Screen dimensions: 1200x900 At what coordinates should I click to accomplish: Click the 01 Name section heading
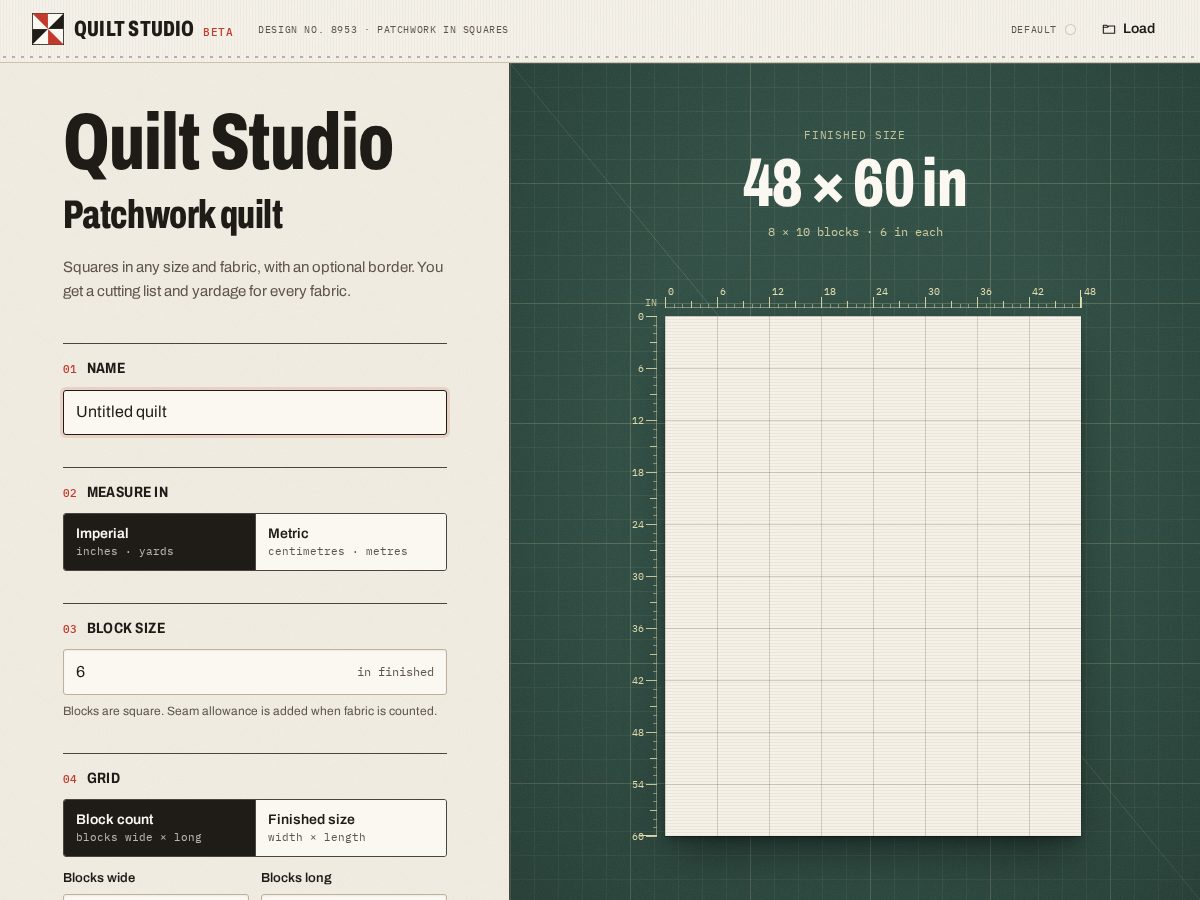point(94,369)
